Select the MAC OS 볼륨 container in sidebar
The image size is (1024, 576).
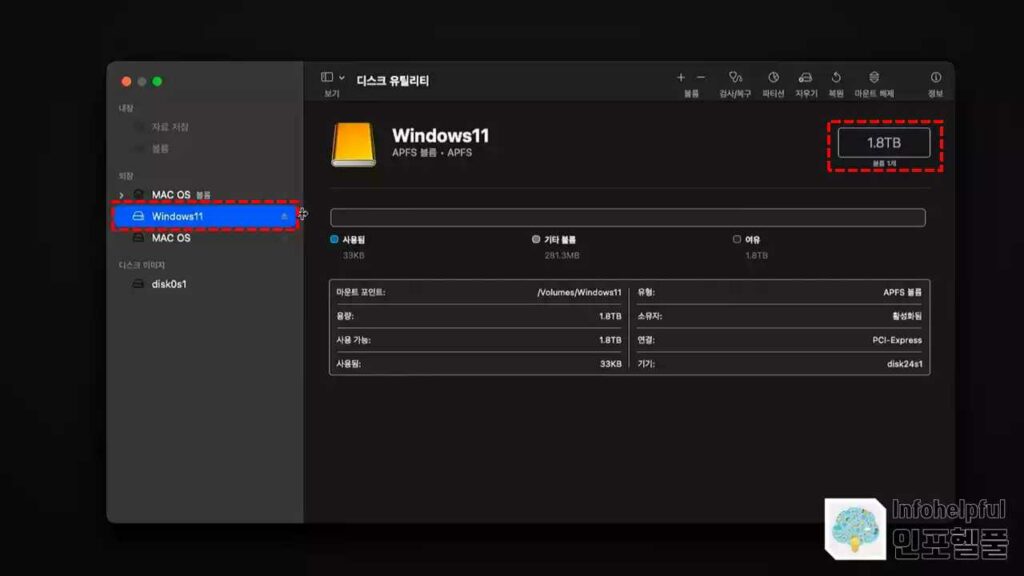click(x=181, y=195)
